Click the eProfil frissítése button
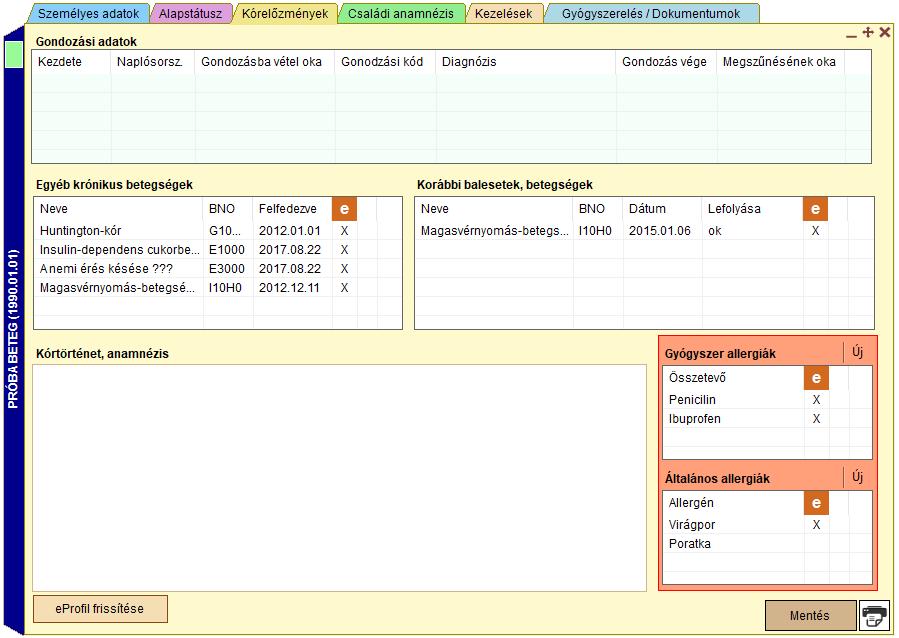Image resolution: width=899 pixels, height=638 pixels. coord(100,609)
